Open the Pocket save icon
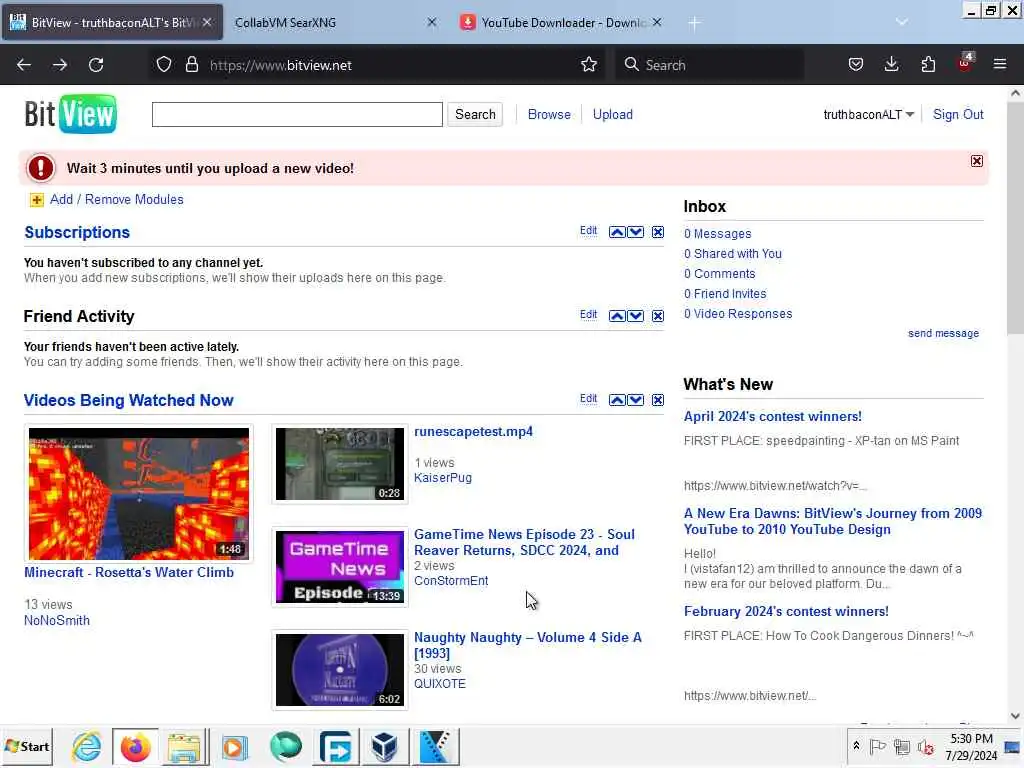This screenshot has width=1024, height=768. (856, 65)
